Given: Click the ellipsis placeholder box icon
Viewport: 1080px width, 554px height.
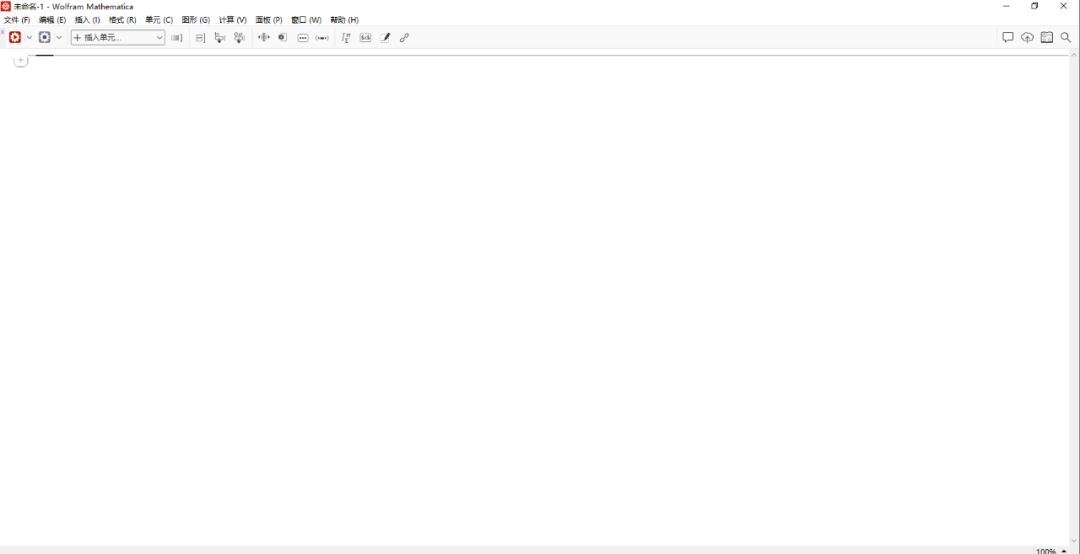Looking at the screenshot, I should pos(302,38).
